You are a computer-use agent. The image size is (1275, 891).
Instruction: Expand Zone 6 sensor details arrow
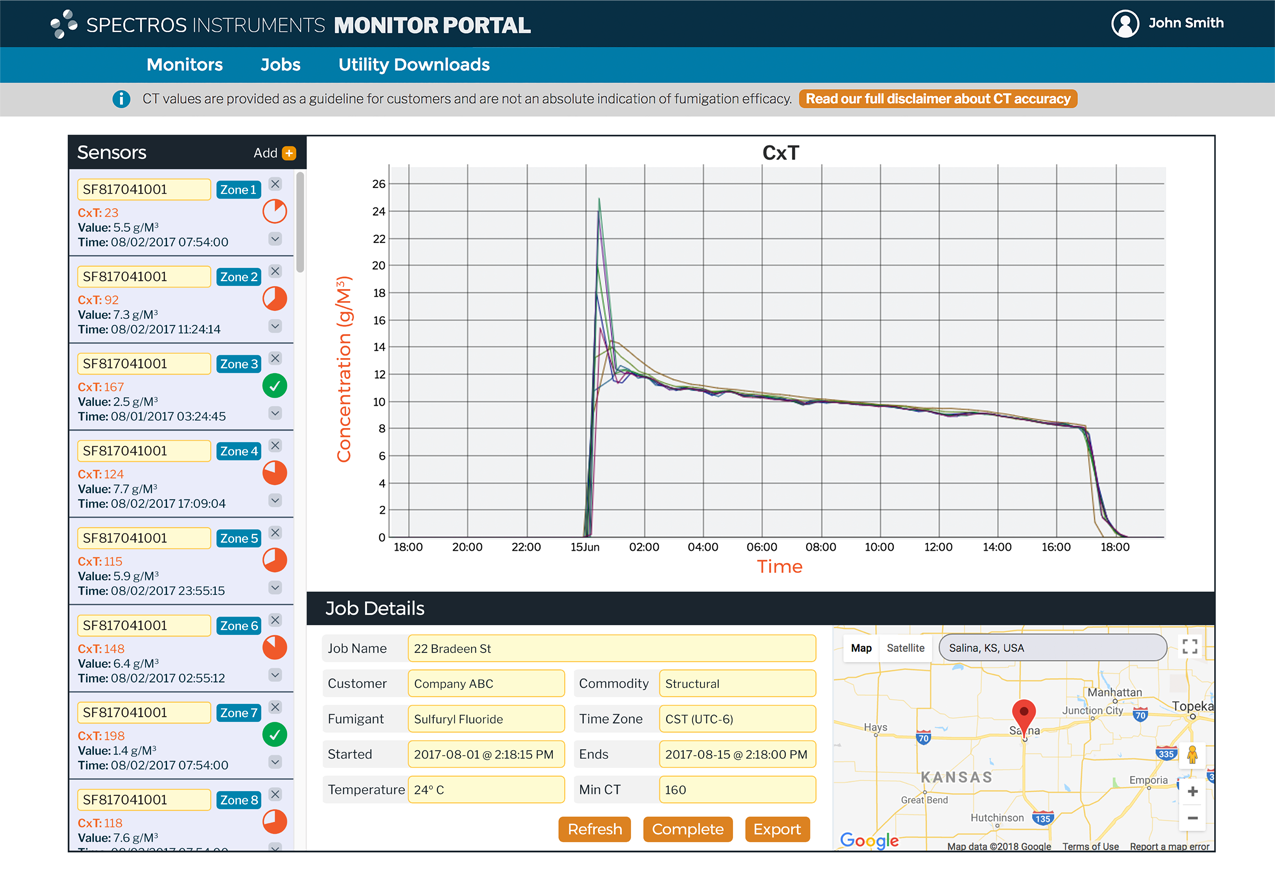coord(275,674)
